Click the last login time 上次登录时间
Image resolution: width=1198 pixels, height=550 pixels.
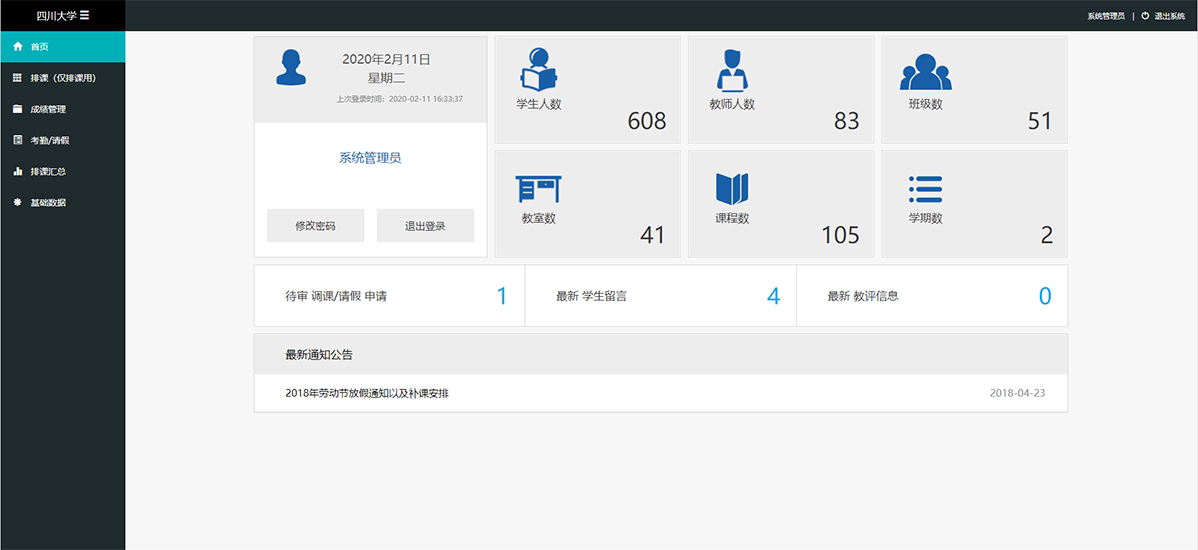pyautogui.click(x=400, y=99)
